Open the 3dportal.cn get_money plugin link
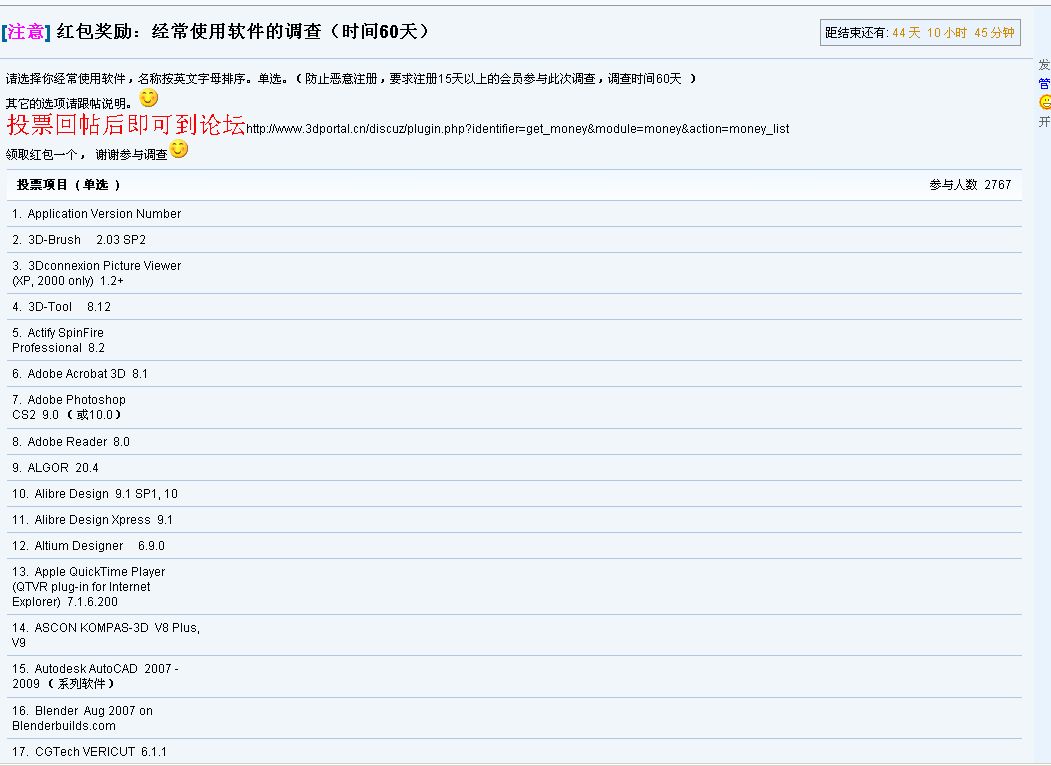 click(x=517, y=129)
